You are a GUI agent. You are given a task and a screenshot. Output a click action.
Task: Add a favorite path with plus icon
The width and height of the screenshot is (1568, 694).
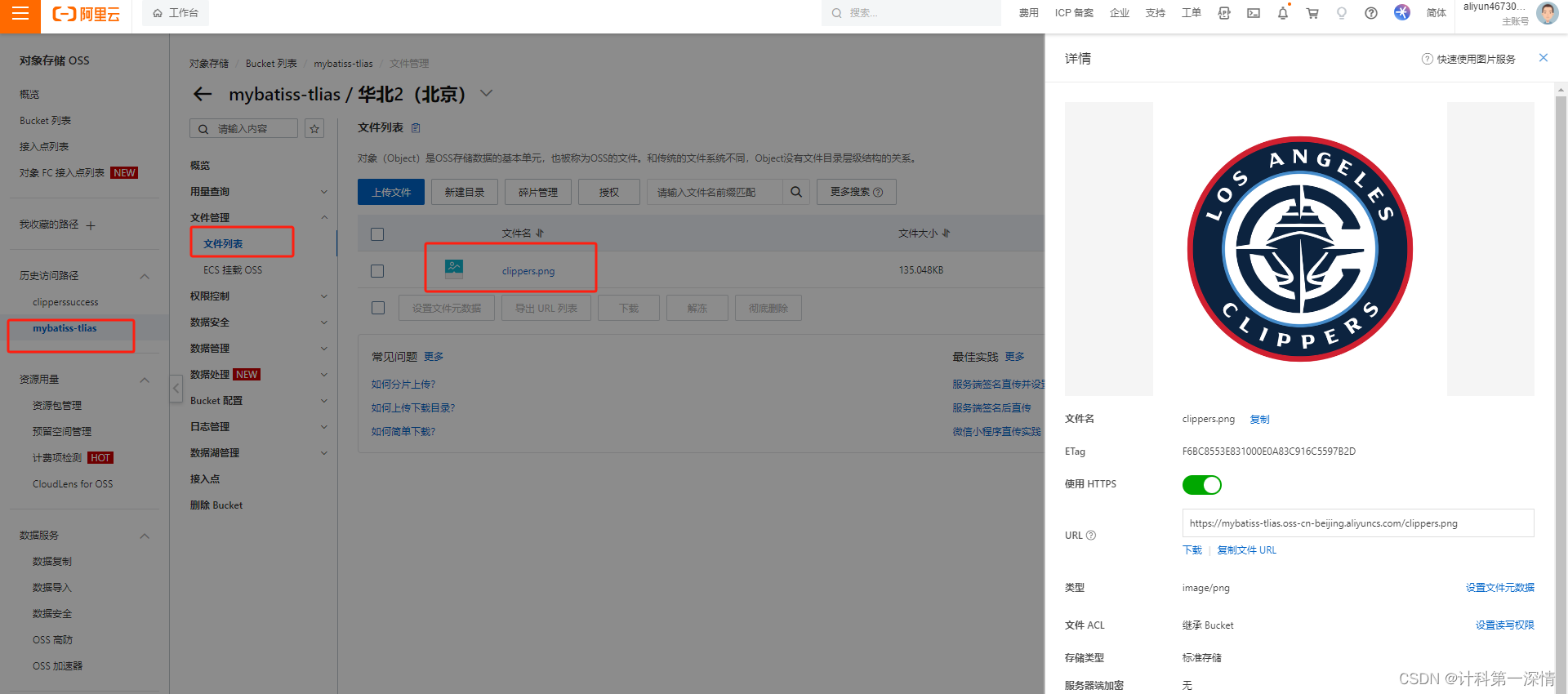point(91,225)
